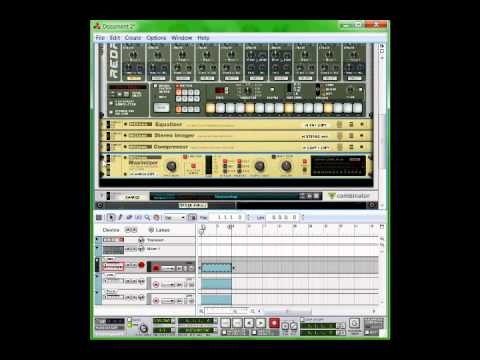The width and height of the screenshot is (480, 360).
Task: Open the File menu
Action: (100, 38)
